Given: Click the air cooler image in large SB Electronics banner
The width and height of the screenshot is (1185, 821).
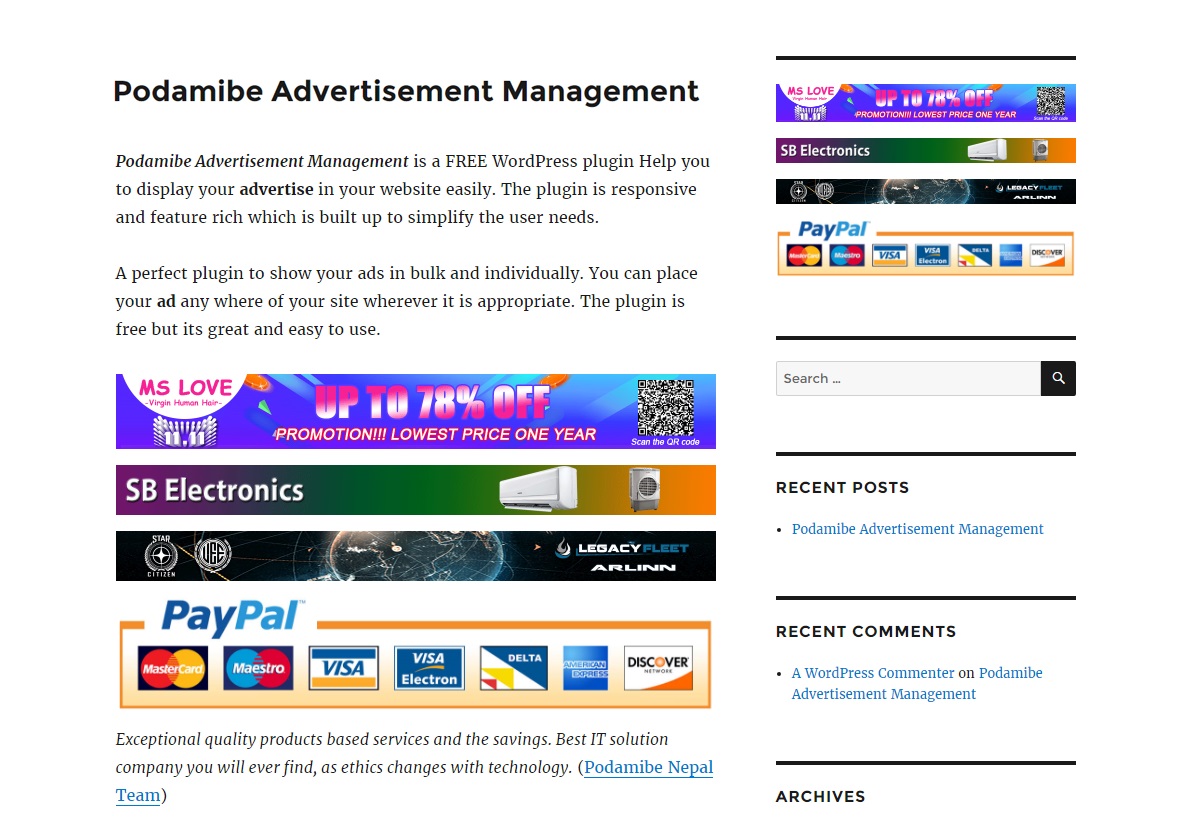Looking at the screenshot, I should coord(645,489).
